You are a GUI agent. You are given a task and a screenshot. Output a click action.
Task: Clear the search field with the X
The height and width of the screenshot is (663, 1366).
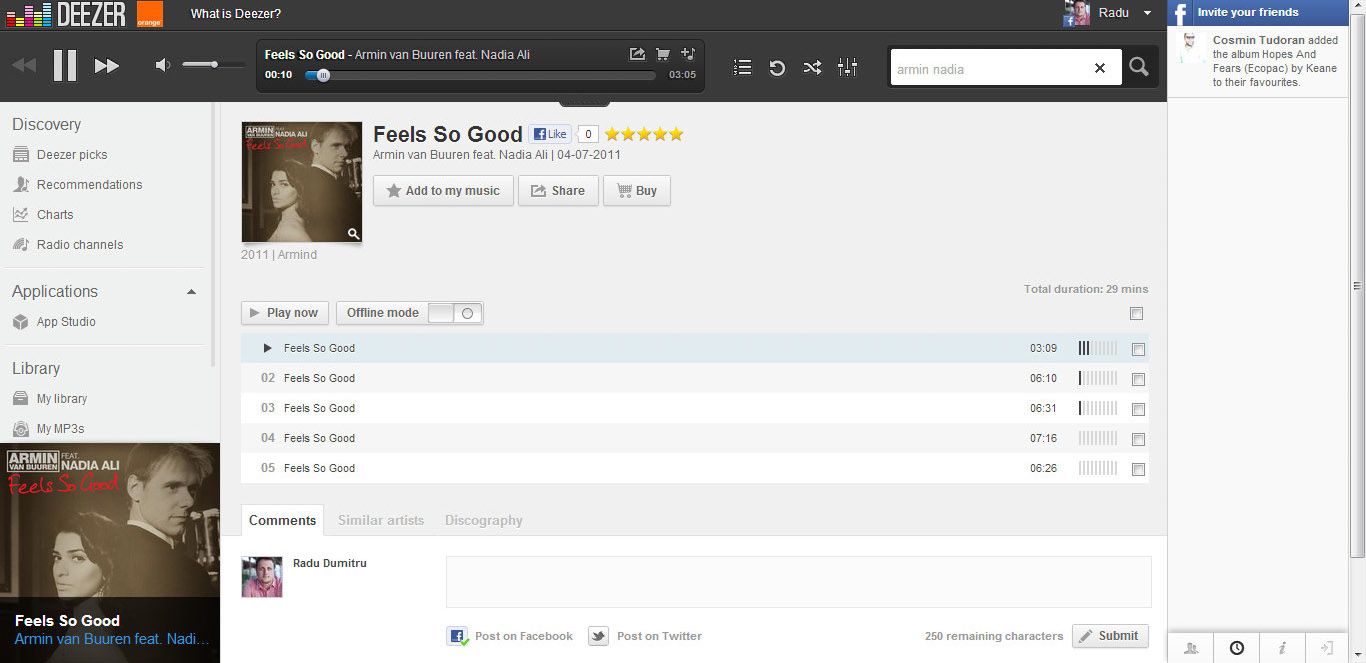[1100, 68]
